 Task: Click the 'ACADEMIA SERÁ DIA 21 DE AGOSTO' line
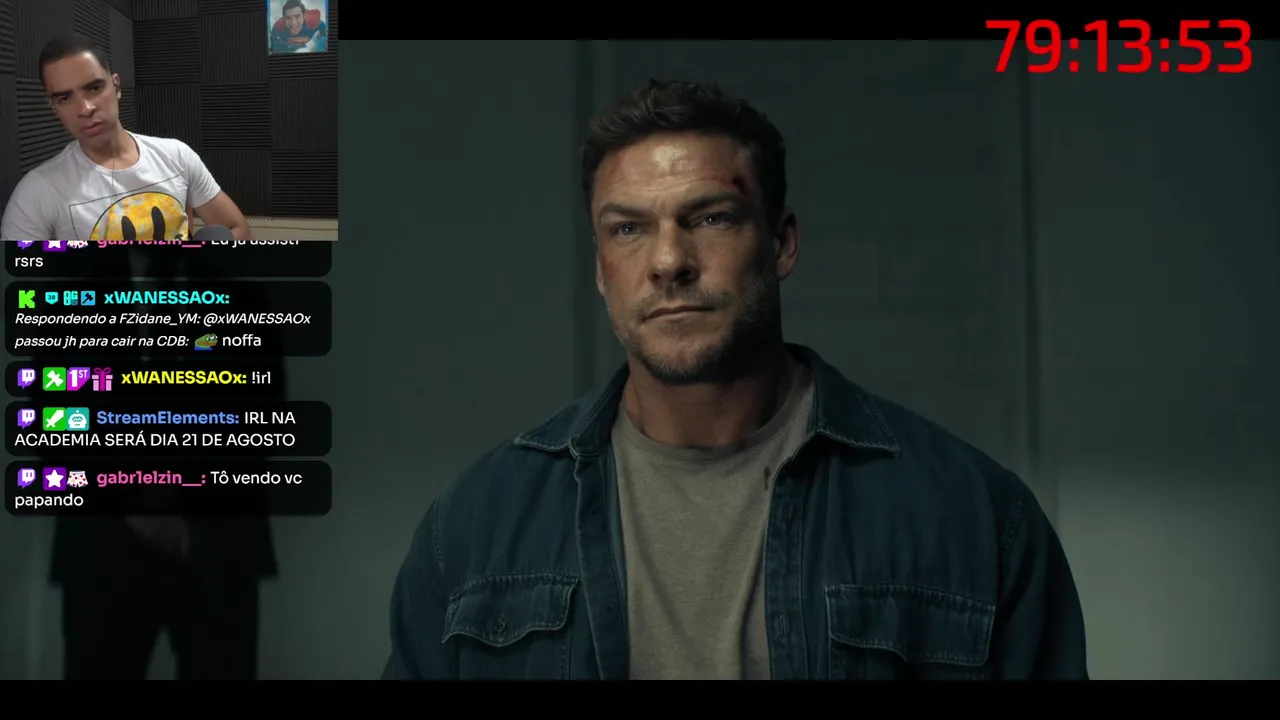pyautogui.click(x=155, y=440)
